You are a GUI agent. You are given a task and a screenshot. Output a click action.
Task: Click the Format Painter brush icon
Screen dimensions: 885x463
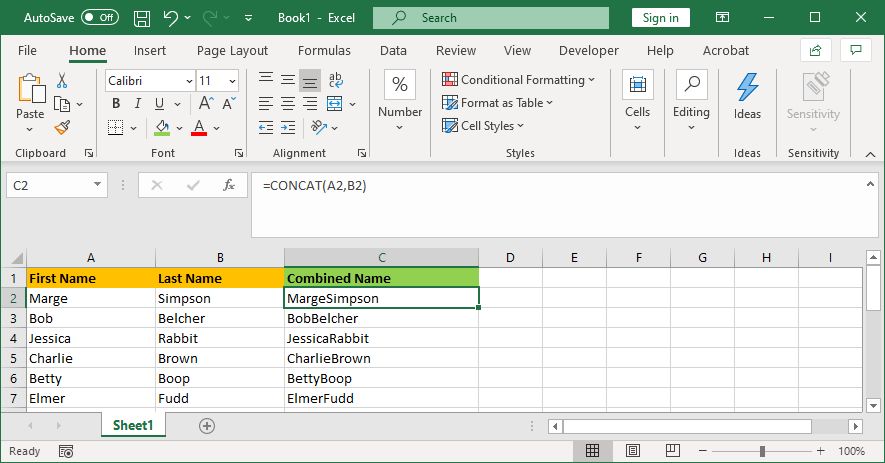pyautogui.click(x=62, y=127)
